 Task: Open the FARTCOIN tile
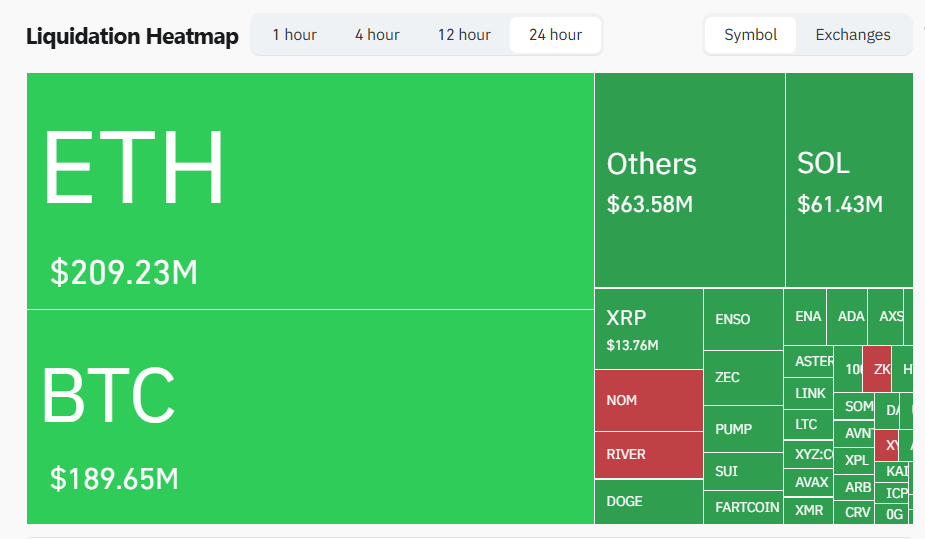(746, 507)
